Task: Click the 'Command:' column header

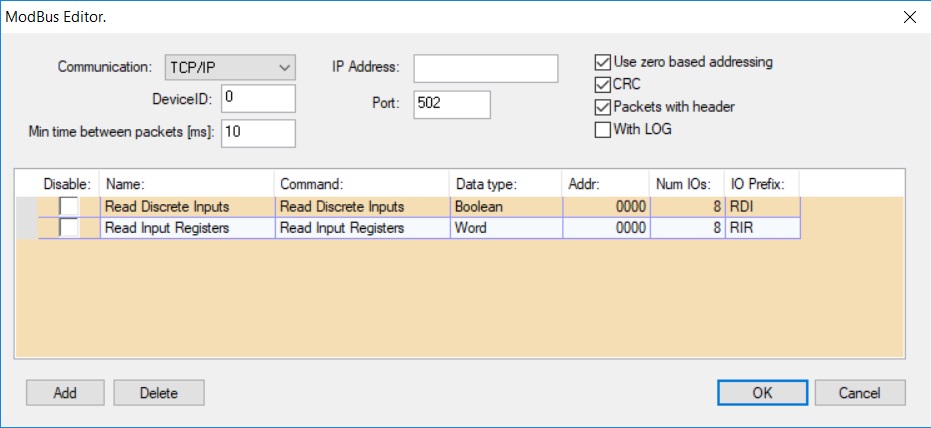Action: click(x=362, y=184)
